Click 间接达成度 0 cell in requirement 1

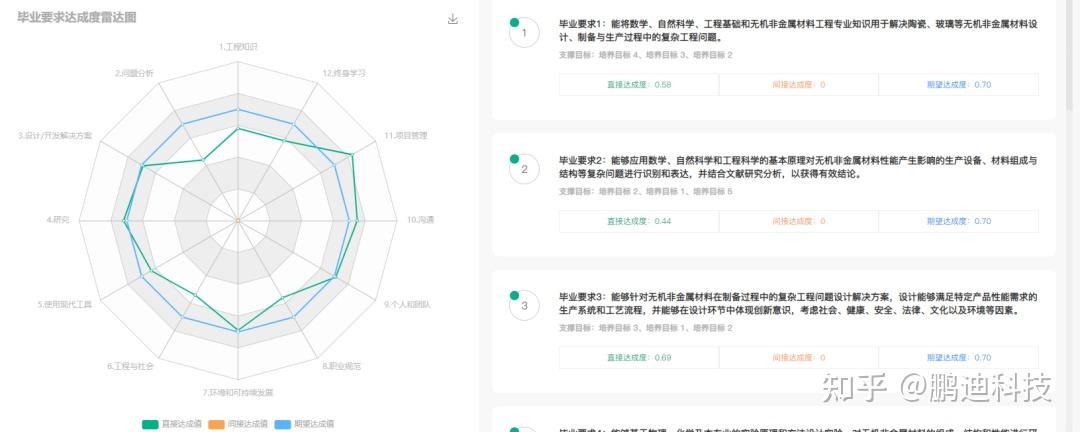tap(798, 85)
